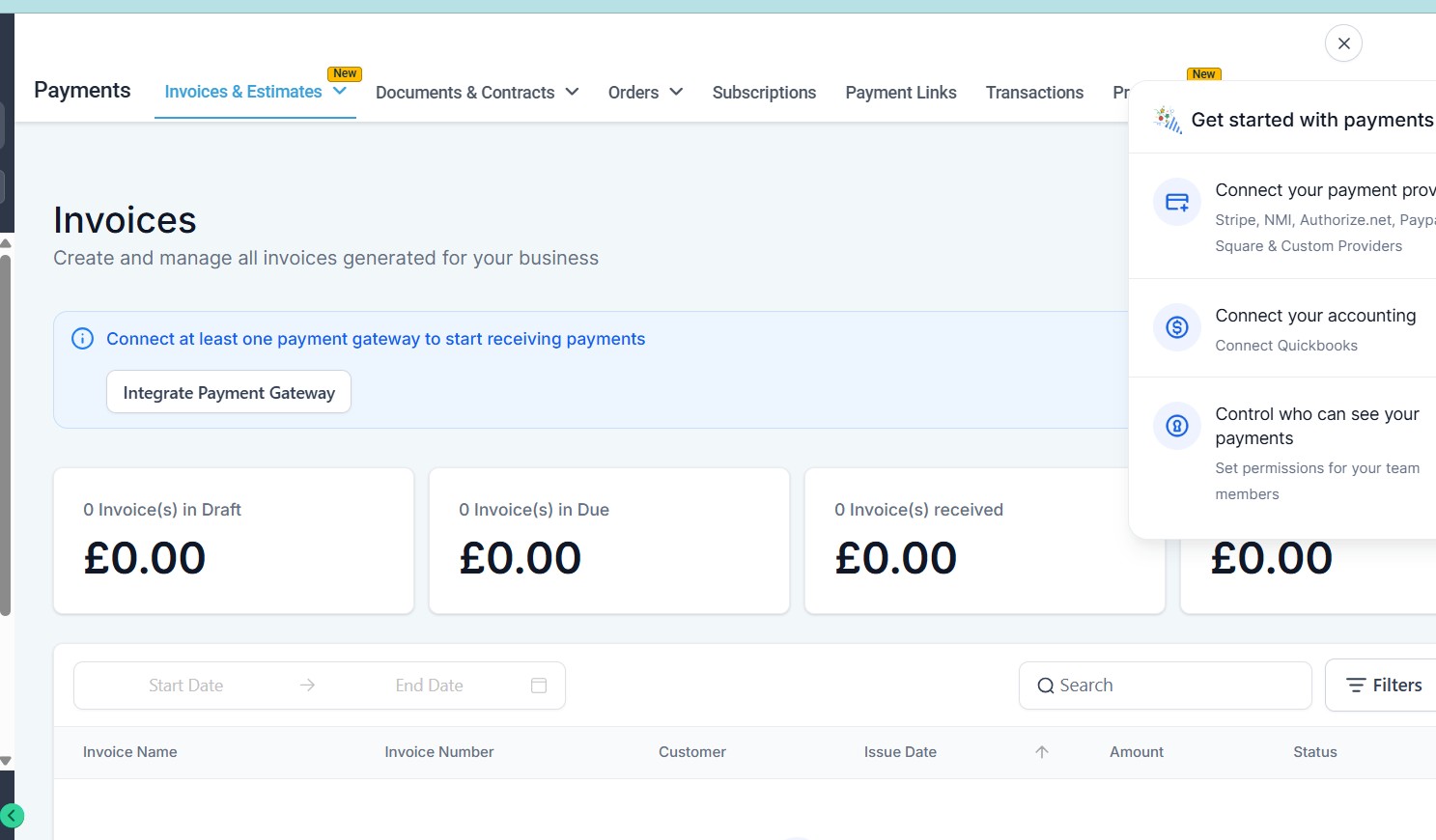Dismiss the Get started with payments panel

[x=1343, y=42]
